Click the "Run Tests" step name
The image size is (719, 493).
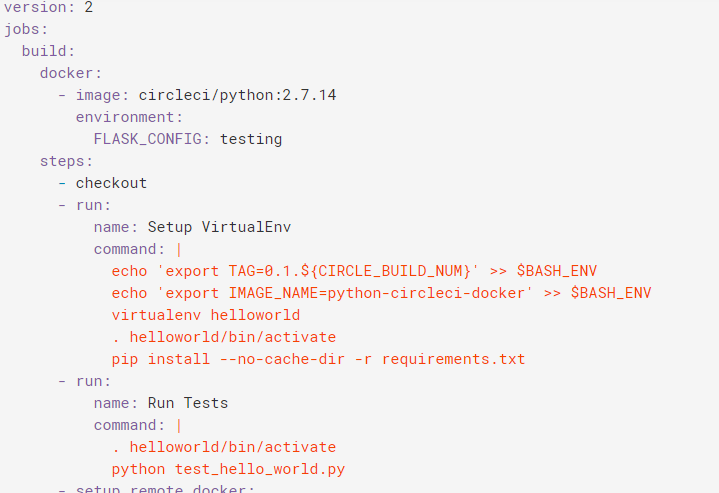[188, 403]
